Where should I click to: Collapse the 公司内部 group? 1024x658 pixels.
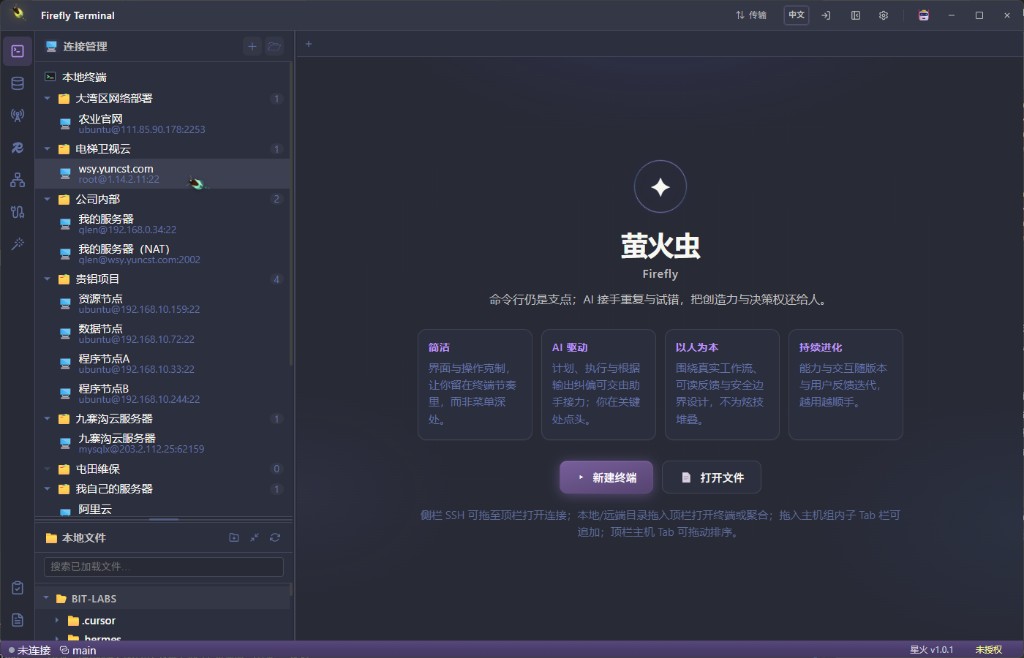point(47,199)
